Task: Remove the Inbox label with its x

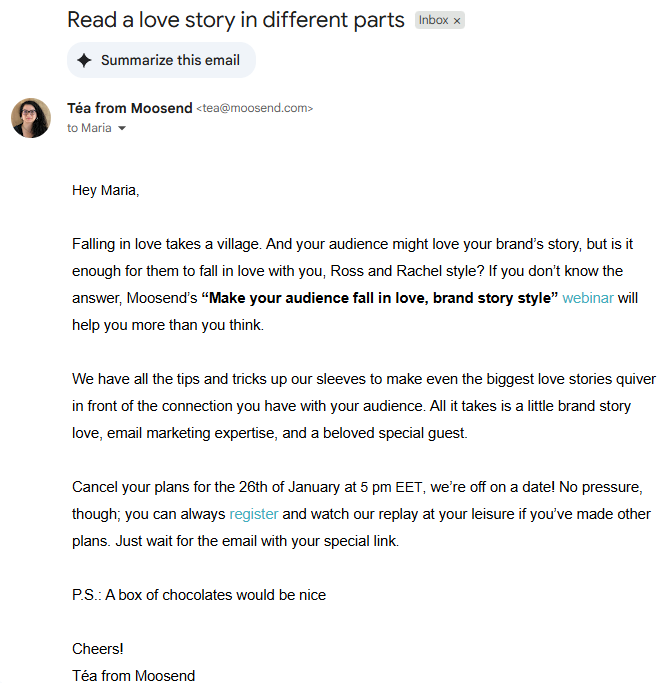Action: [x=457, y=21]
